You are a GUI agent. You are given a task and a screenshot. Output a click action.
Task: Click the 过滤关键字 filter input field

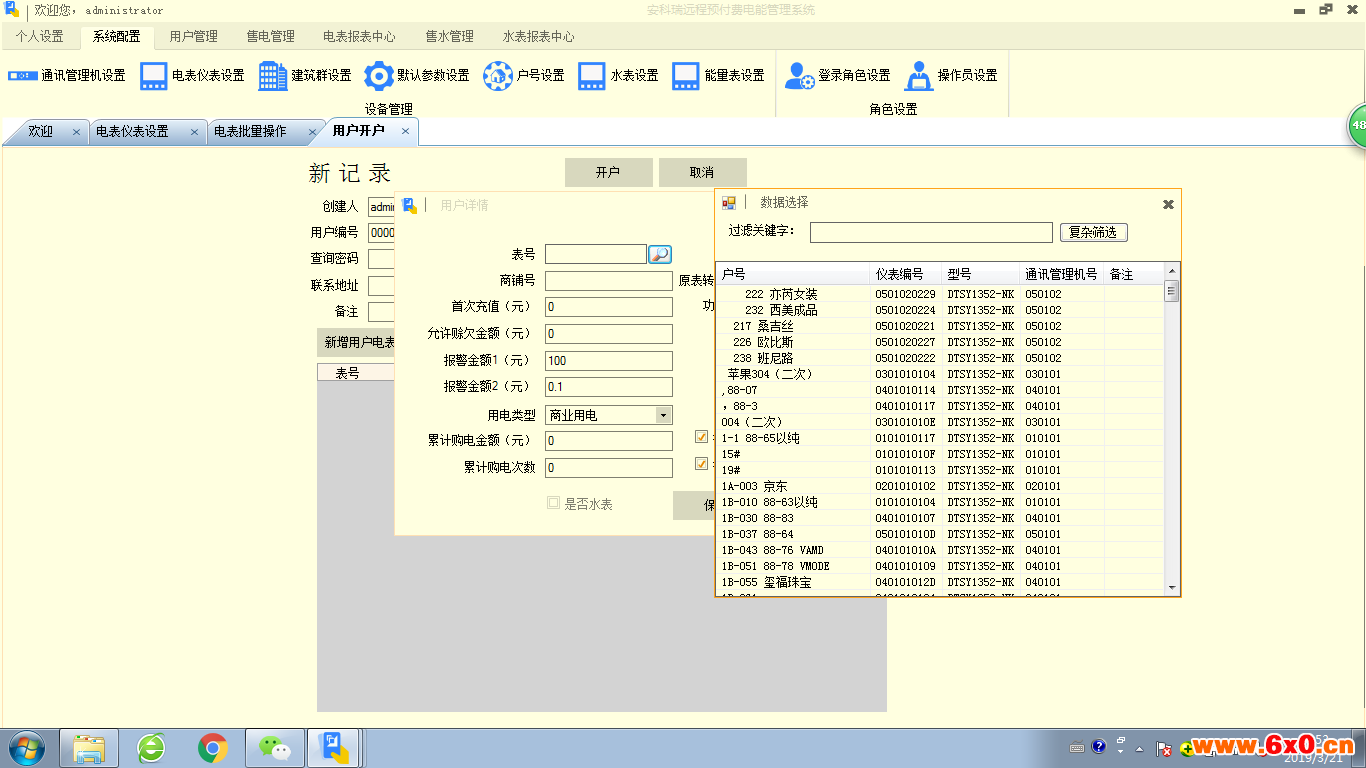coord(931,232)
